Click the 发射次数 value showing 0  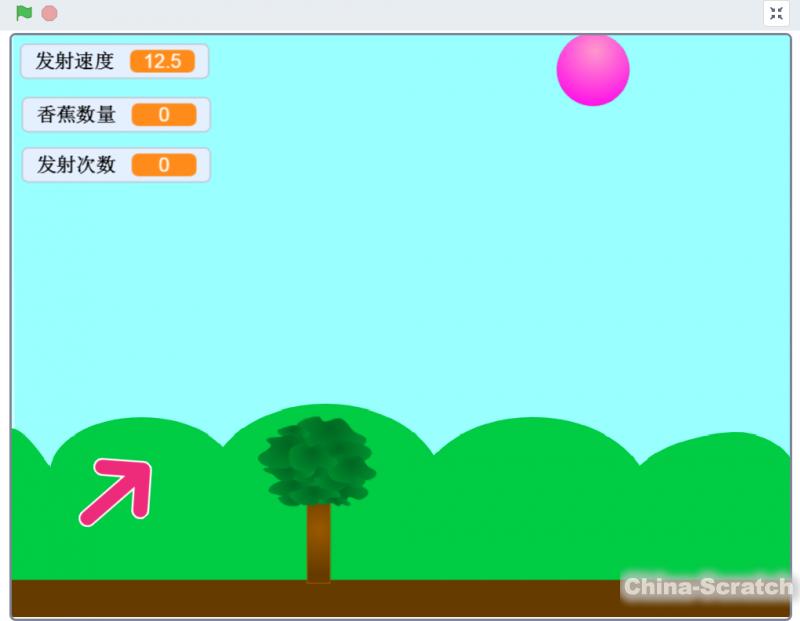click(x=164, y=165)
